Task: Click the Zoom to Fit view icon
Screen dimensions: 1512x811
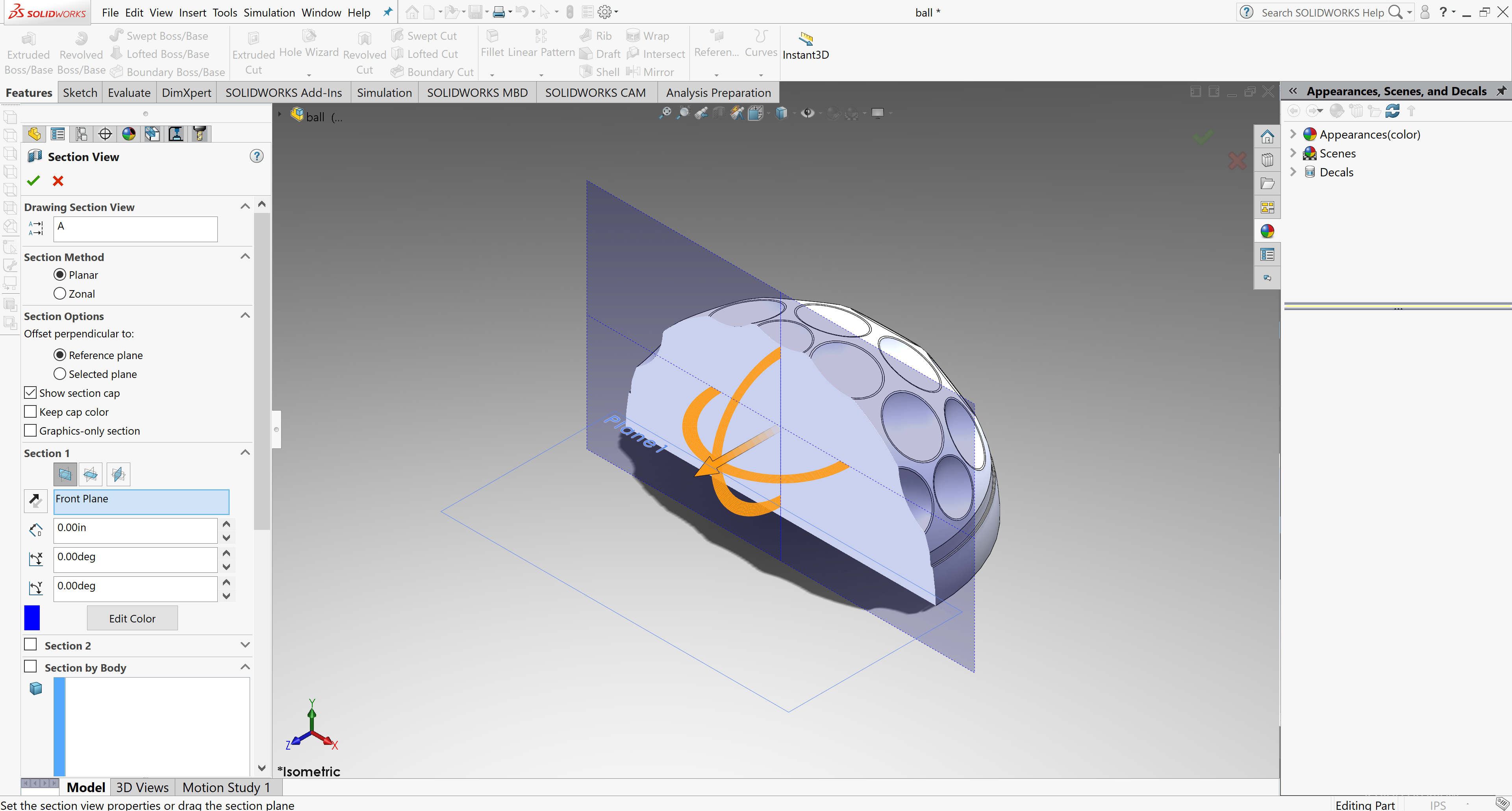Action: point(665,113)
